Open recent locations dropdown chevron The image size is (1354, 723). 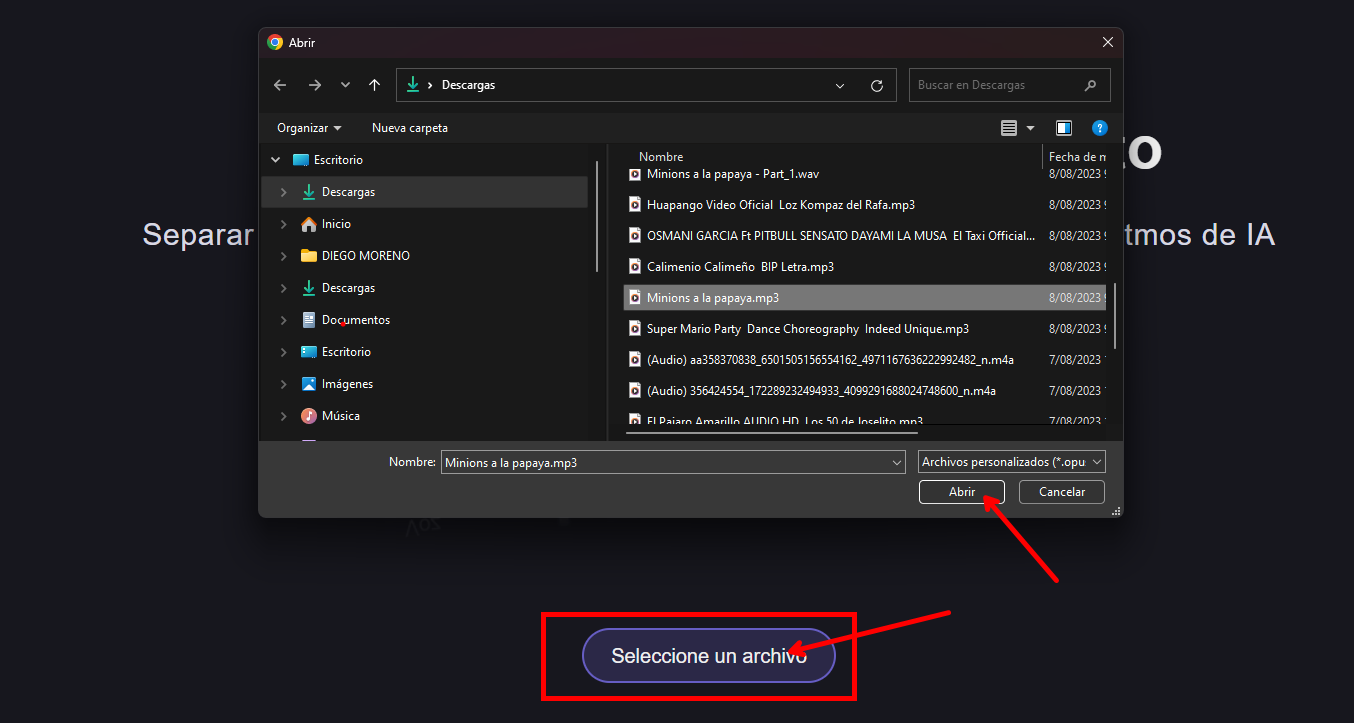coord(345,86)
